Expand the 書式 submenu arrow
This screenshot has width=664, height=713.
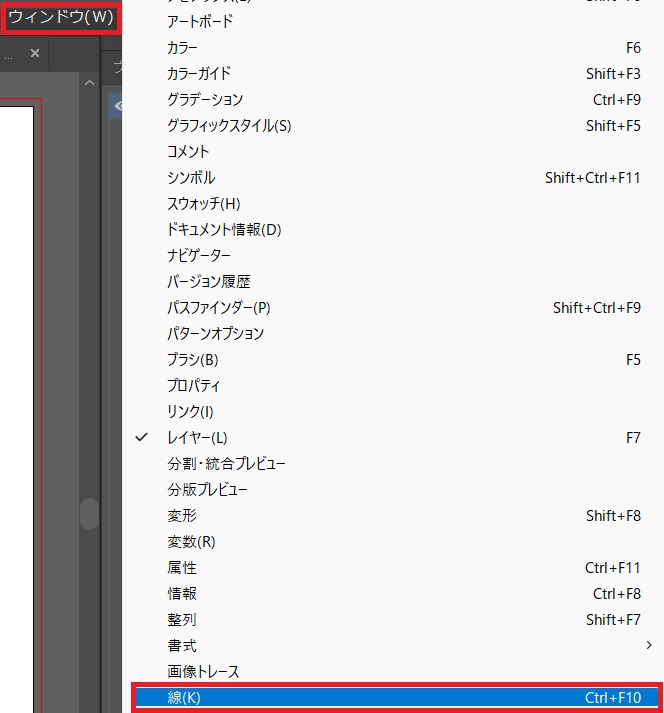pyautogui.click(x=650, y=646)
